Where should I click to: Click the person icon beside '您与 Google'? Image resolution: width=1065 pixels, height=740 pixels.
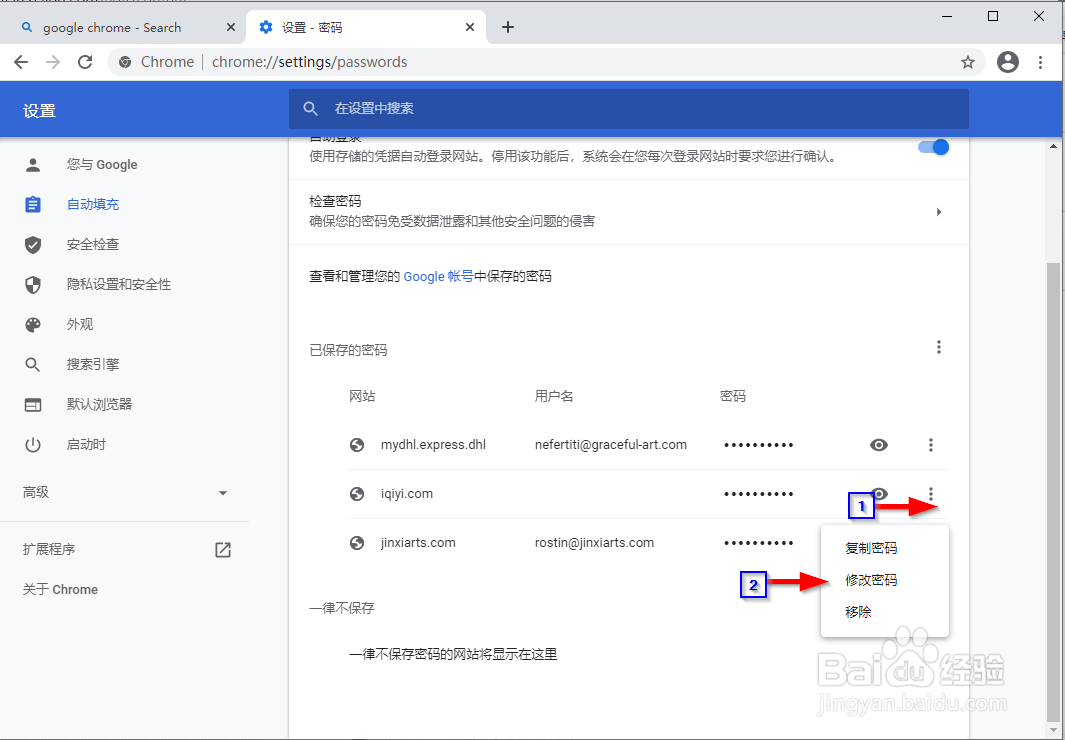tap(33, 165)
